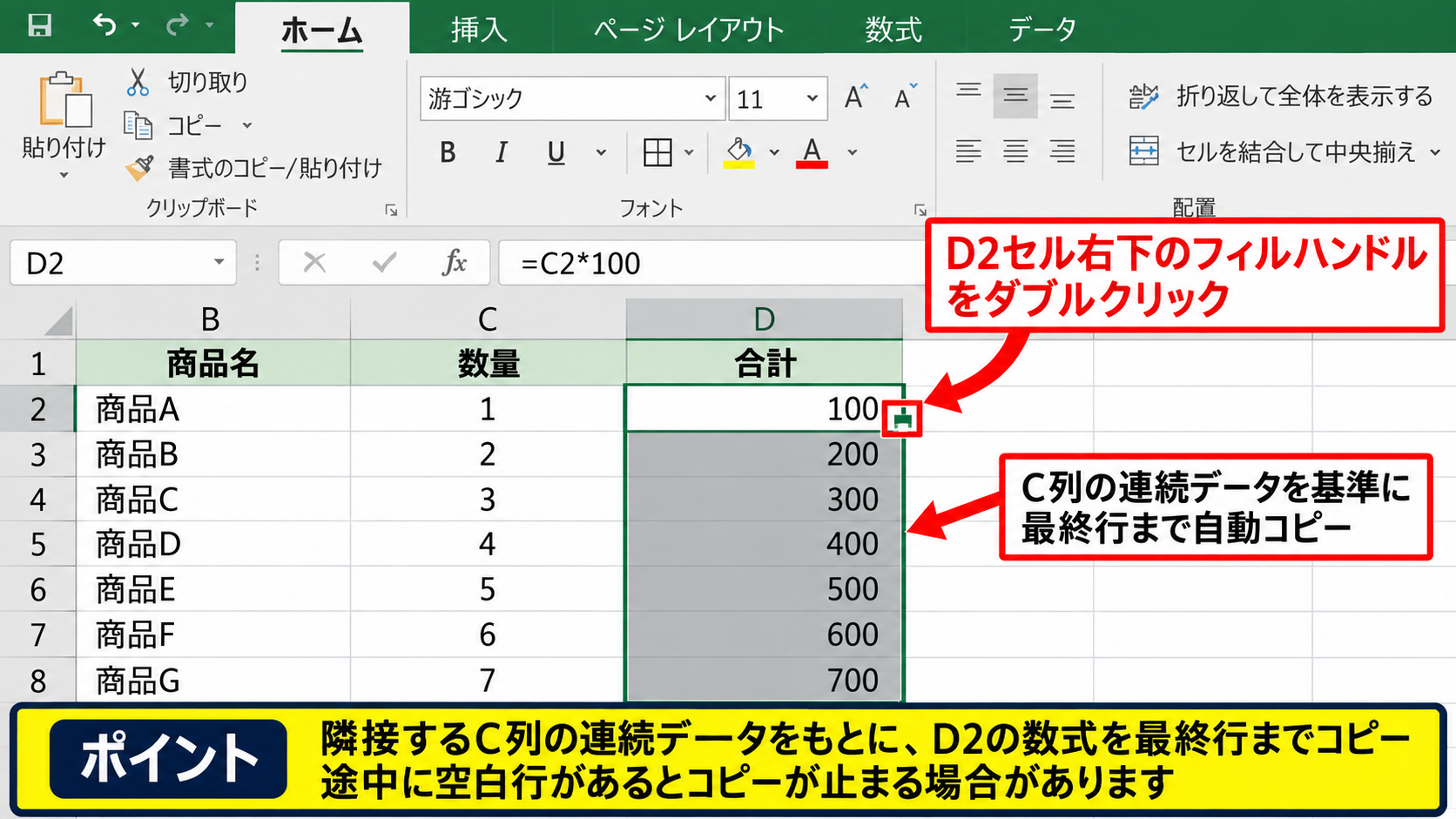1456x819 pixels.
Task: Expand the 貼り付け paste options arrow
Action: click(x=64, y=175)
